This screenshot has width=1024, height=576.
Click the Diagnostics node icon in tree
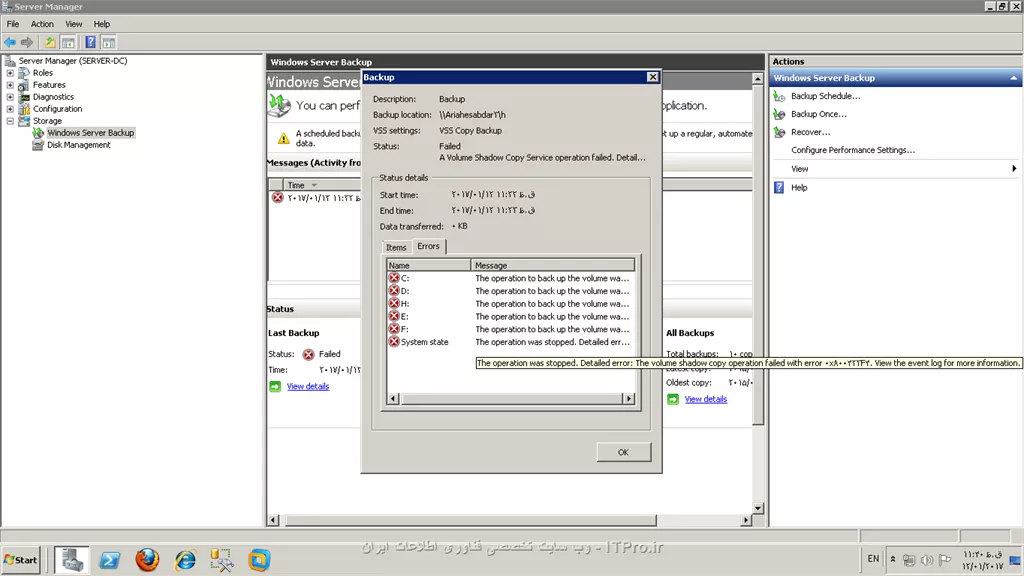[x=24, y=97]
